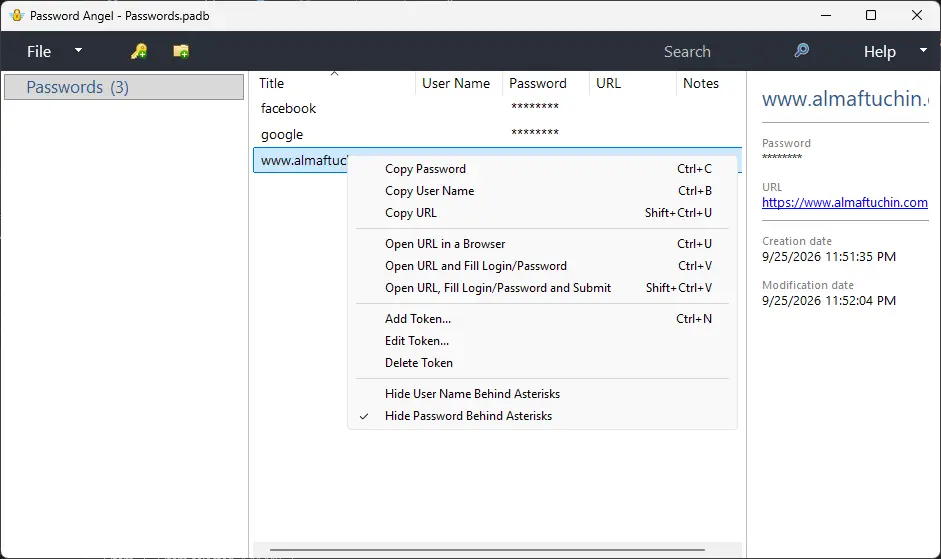The image size is (941, 559).
Task: Choose Copy Password from context menu
Action: click(542, 169)
